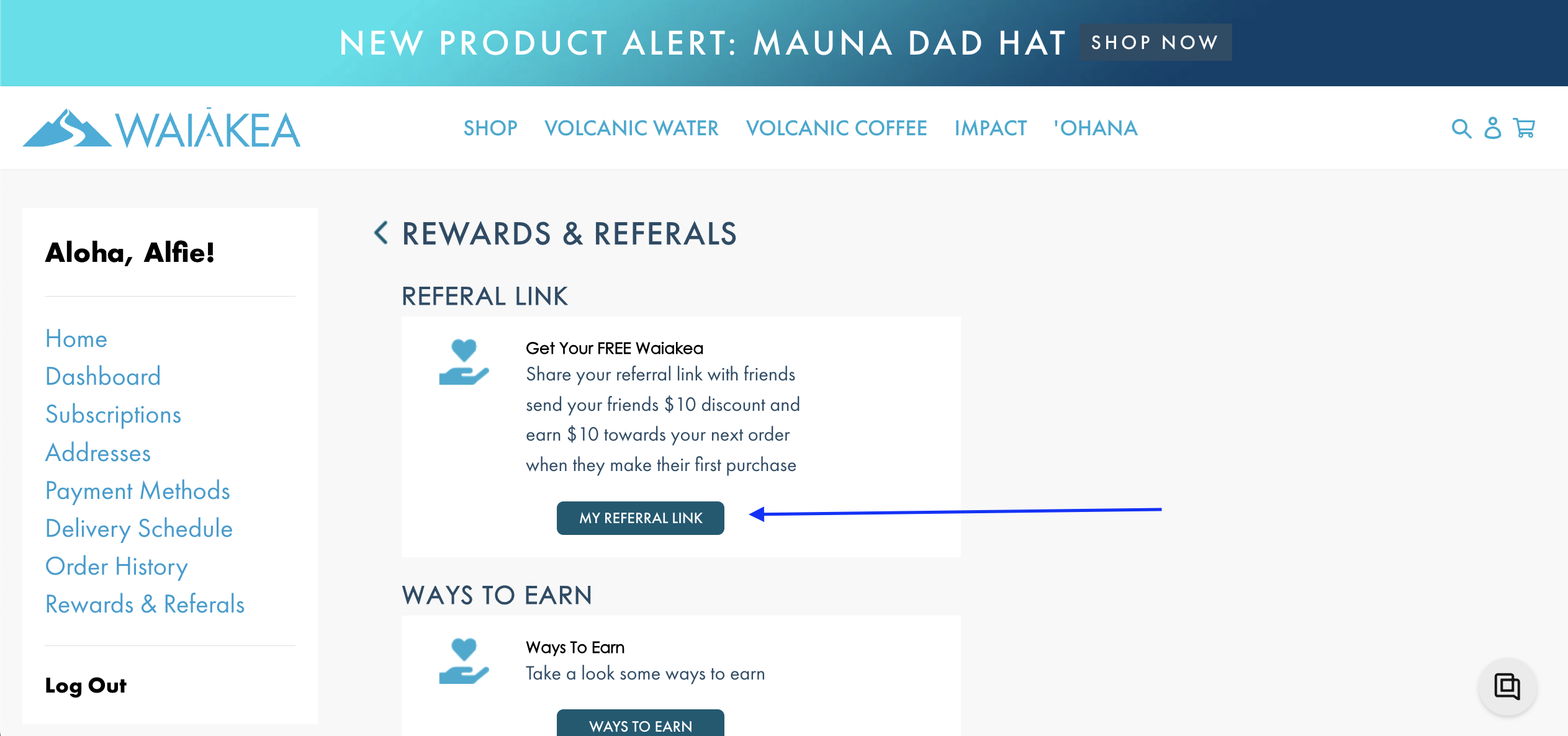Screen dimensions: 1568x736
Task: Open the SHOP menu
Action: coord(490,128)
